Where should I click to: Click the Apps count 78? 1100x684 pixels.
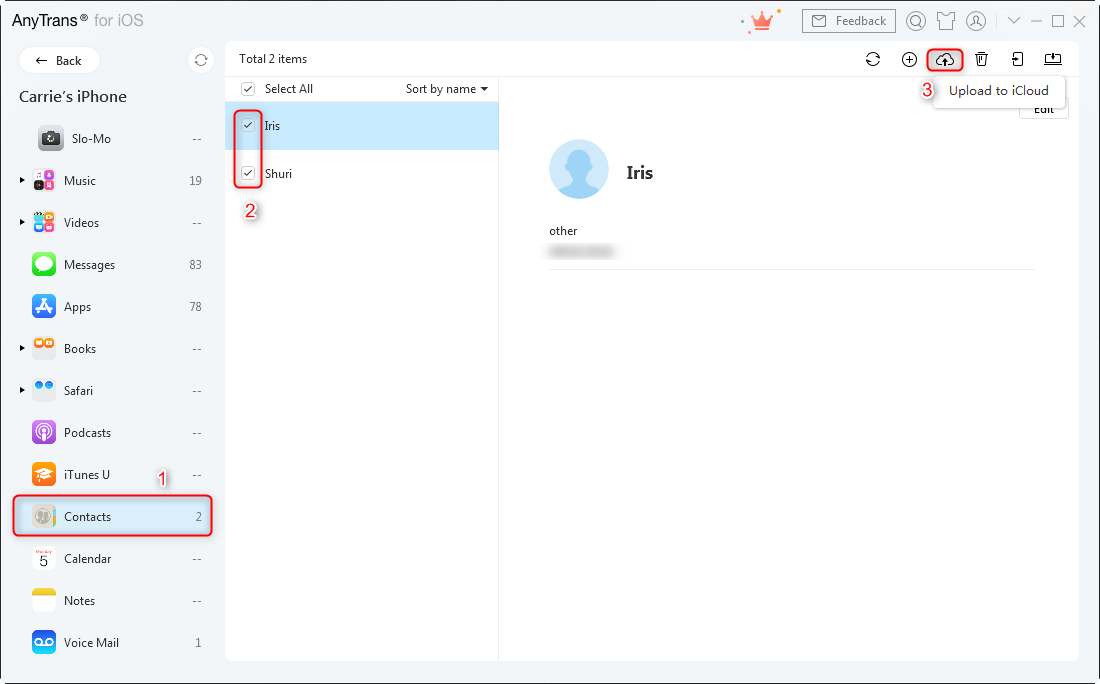(195, 307)
